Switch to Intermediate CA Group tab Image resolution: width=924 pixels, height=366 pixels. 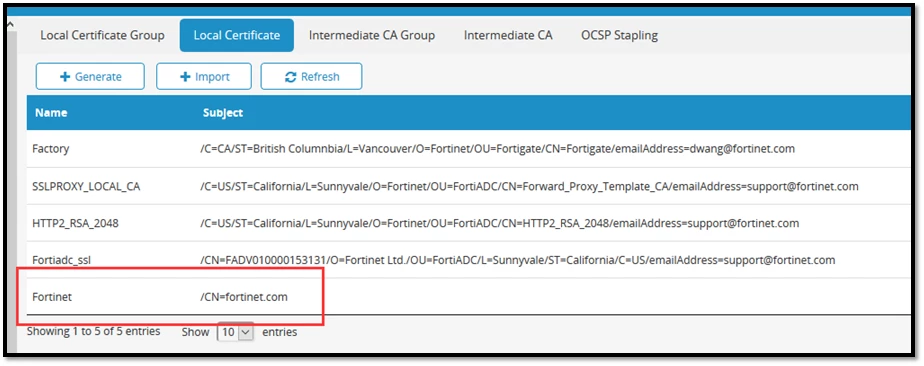click(x=371, y=35)
